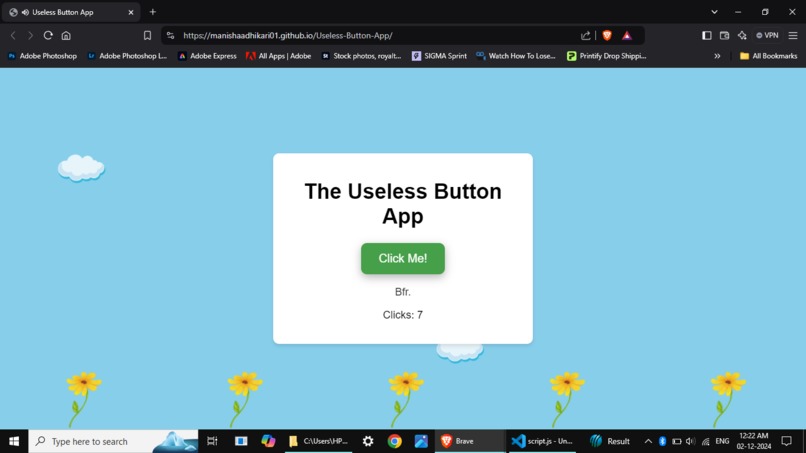Close the Useless Button App tab
The width and height of the screenshot is (806, 453).
point(131,12)
